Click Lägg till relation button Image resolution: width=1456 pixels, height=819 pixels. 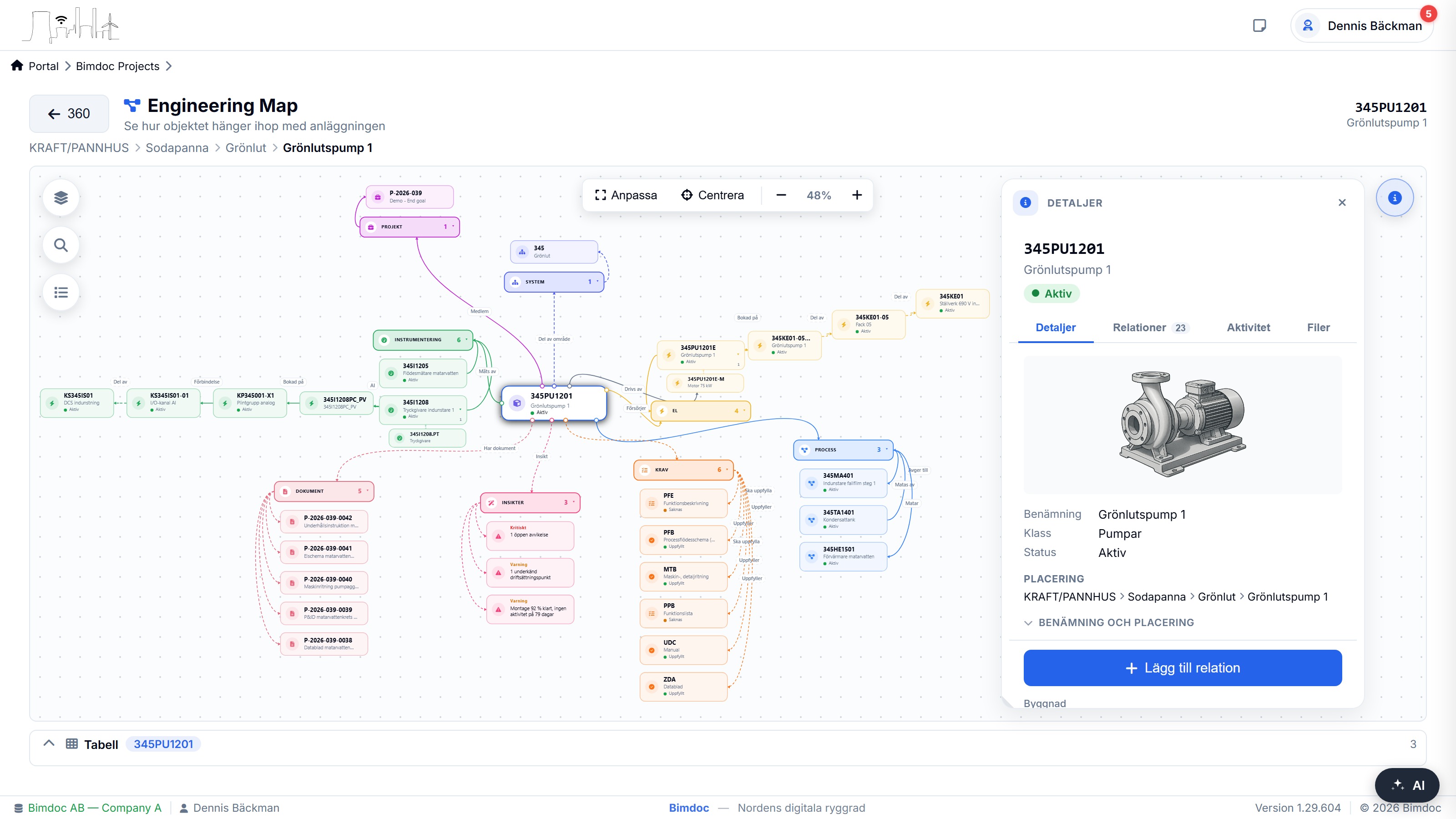1183,667
